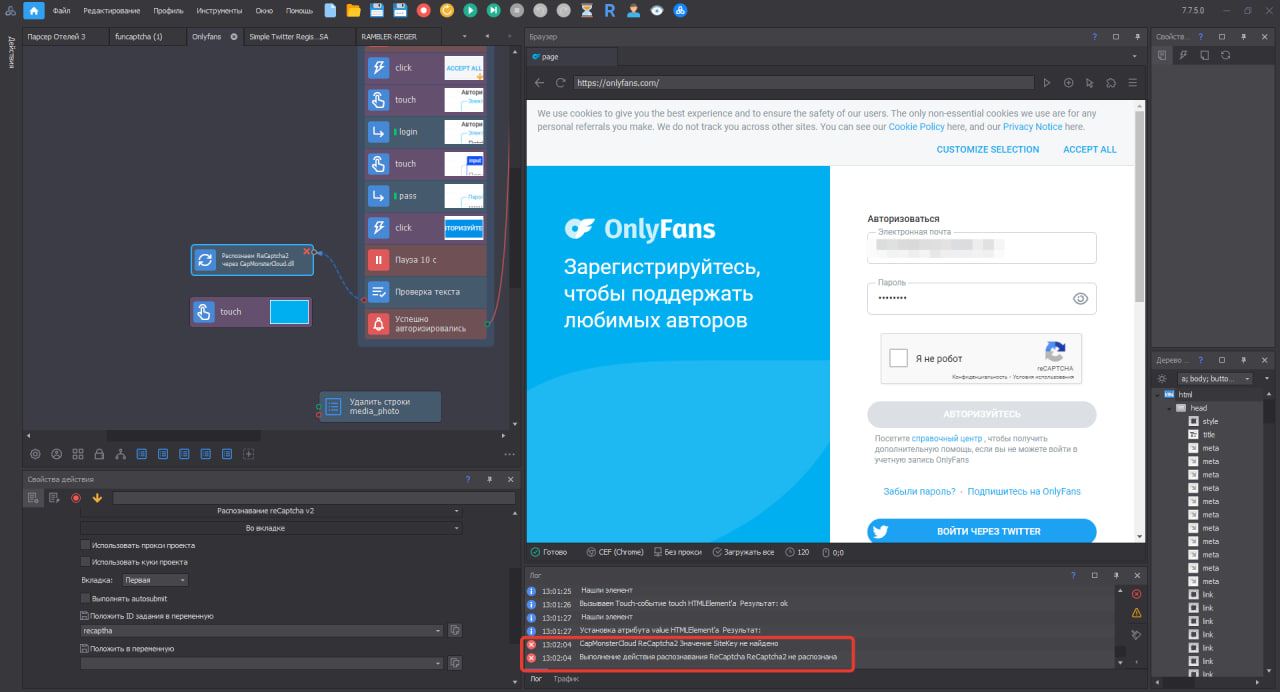Check the 'Я не робот' reCAPTCHA box

pos(898,358)
